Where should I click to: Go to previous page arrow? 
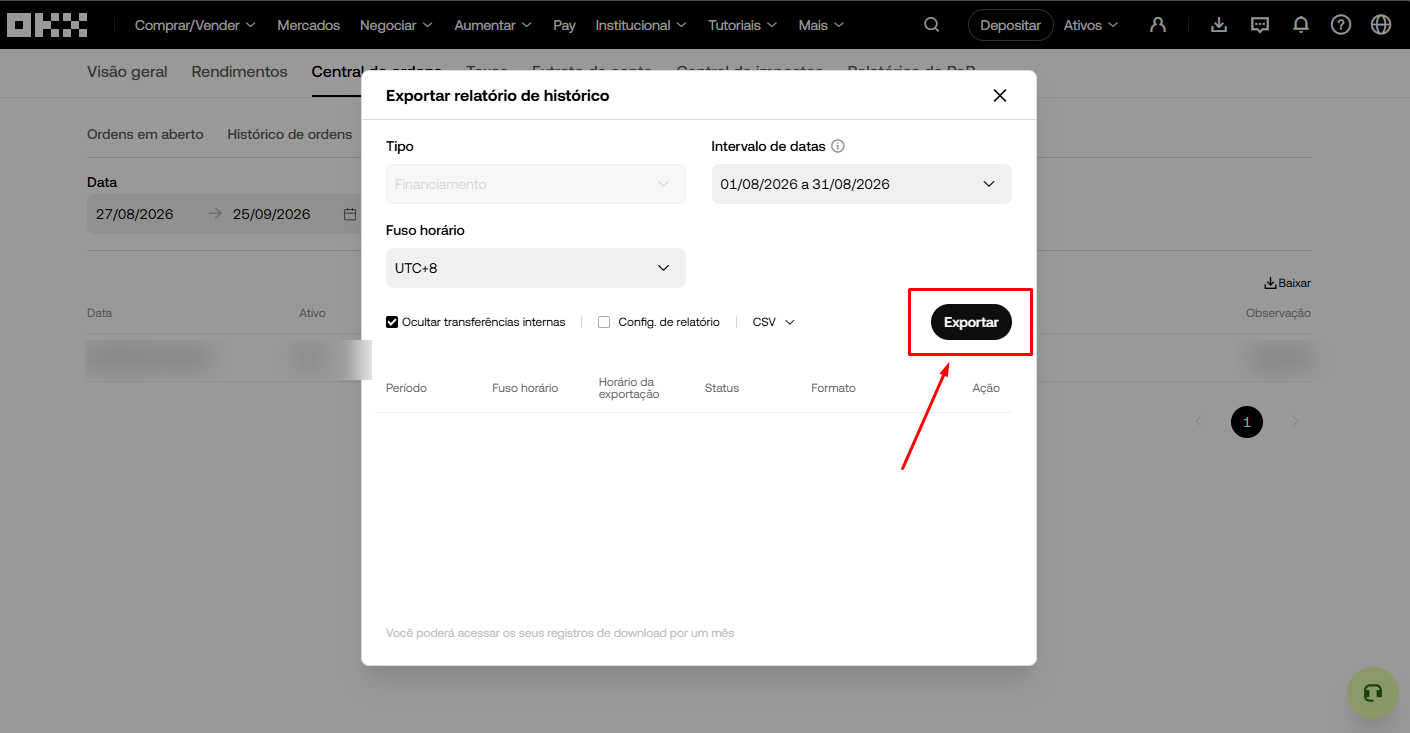pos(1199,422)
